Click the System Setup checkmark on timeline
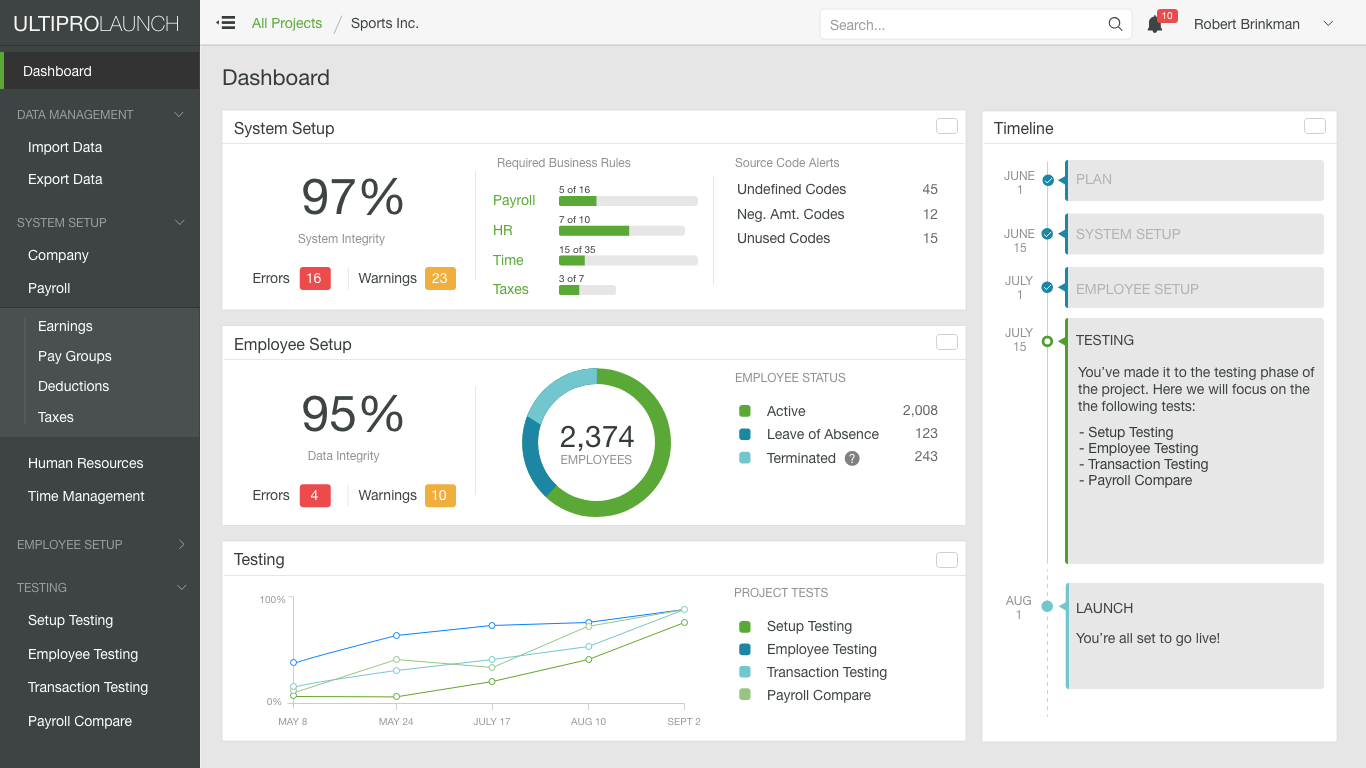 1048,234
